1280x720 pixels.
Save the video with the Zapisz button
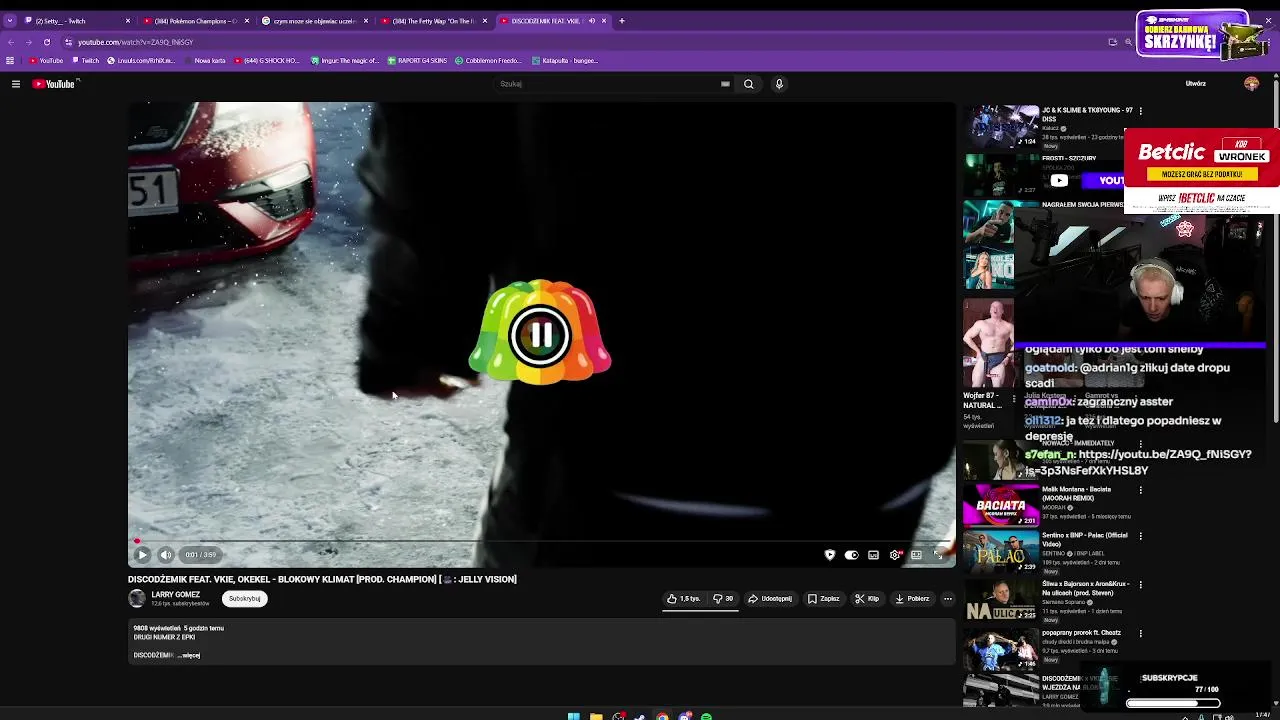click(x=824, y=599)
